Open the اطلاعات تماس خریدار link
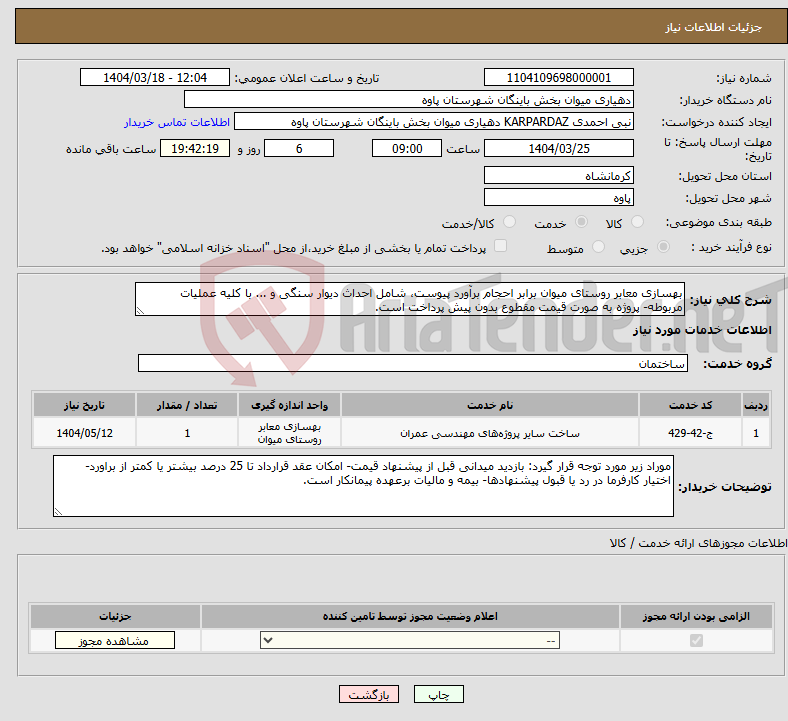 [177, 122]
